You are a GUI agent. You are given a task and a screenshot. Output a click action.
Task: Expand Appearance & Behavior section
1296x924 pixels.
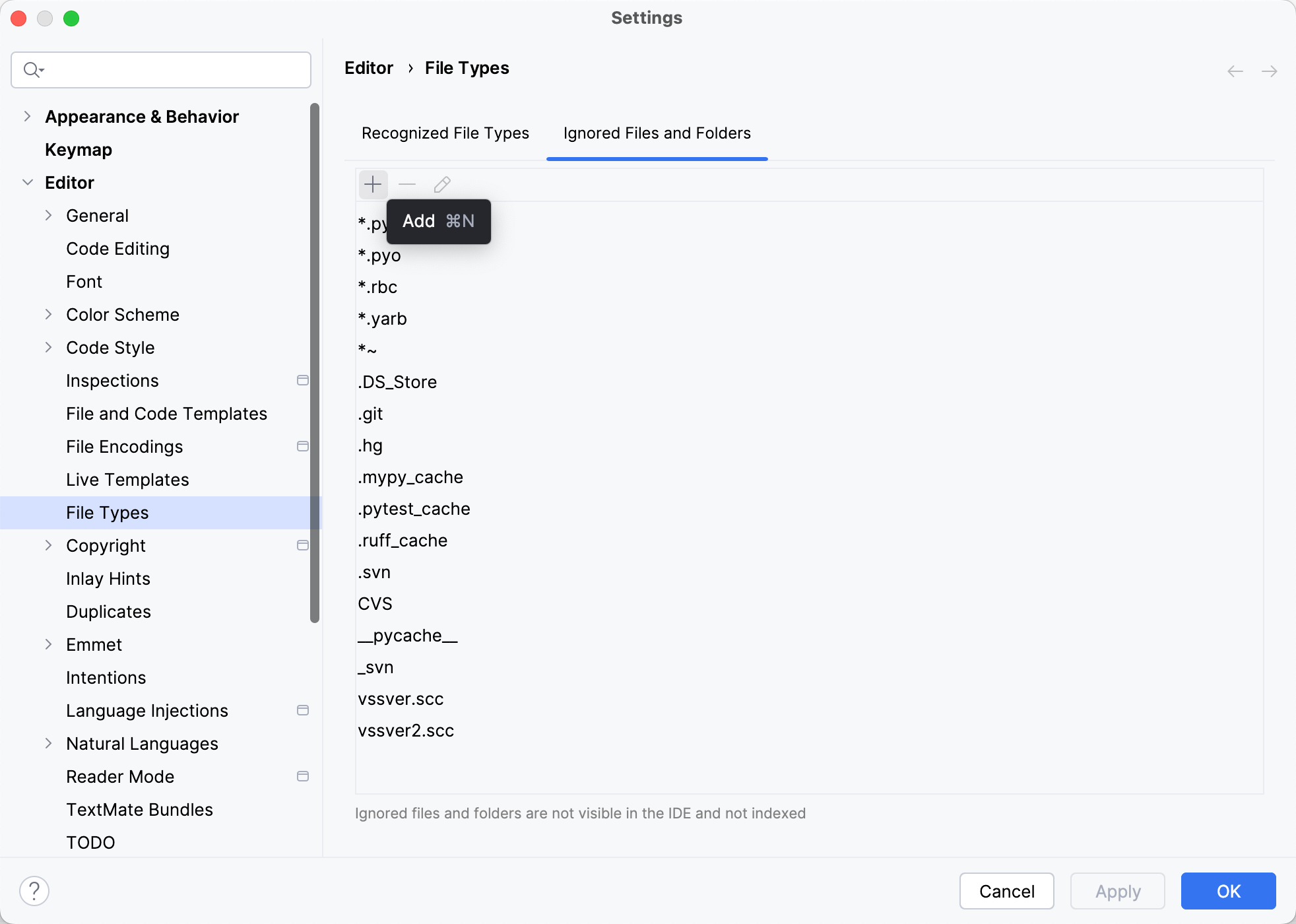point(27,116)
